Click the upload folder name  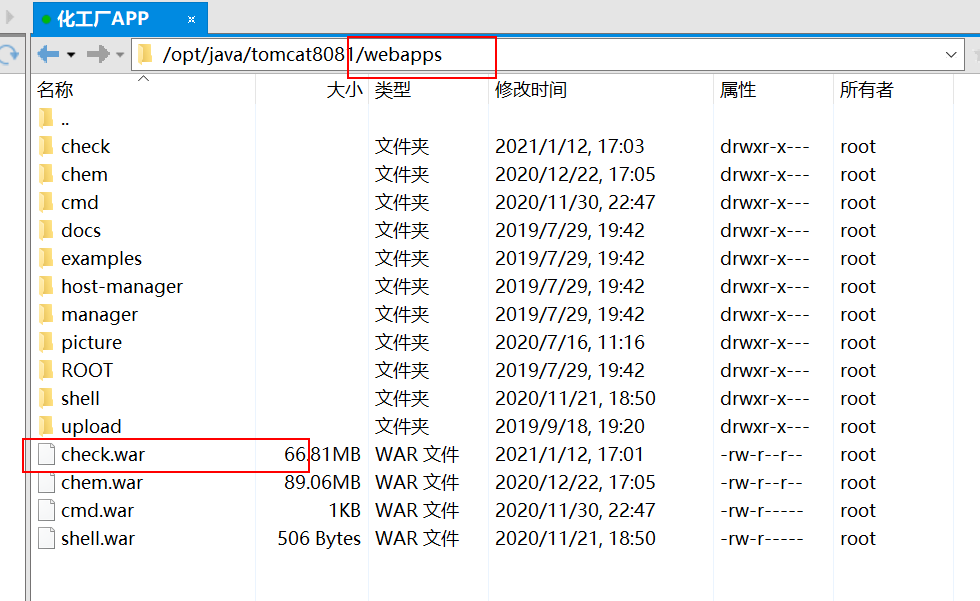(x=91, y=427)
